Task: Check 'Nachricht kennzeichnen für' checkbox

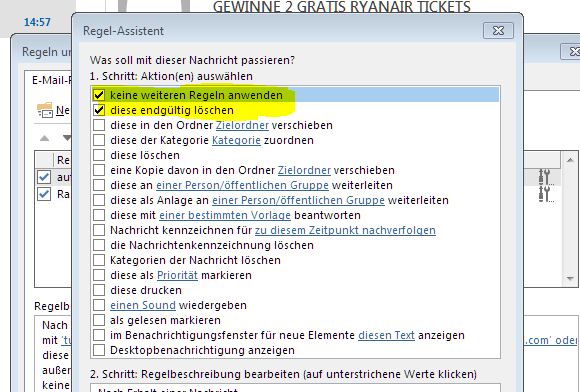Action: [x=99, y=230]
